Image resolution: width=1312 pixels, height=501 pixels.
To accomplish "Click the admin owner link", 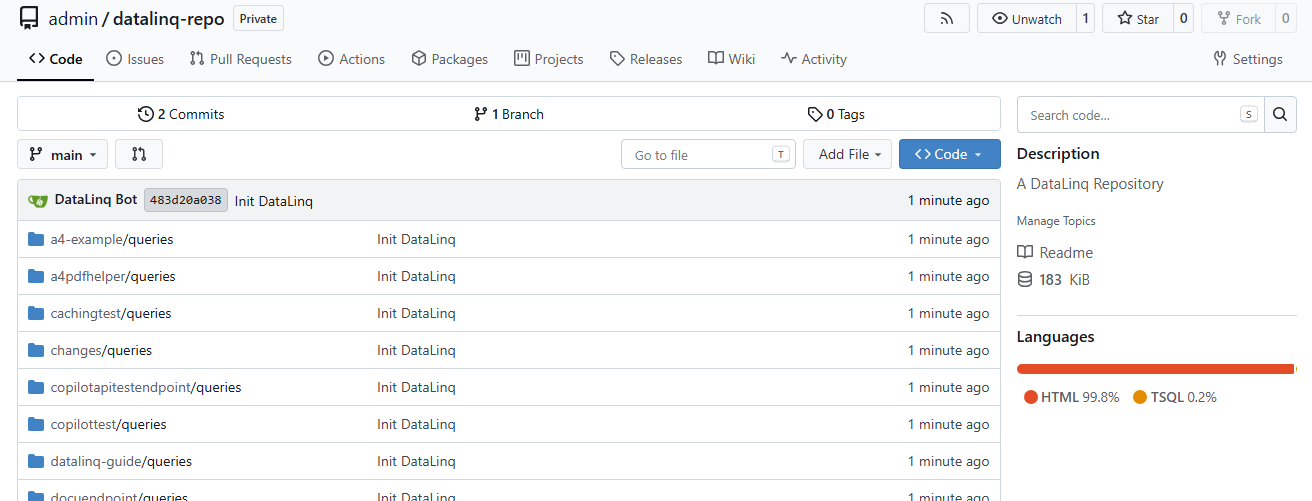I will [x=72, y=19].
